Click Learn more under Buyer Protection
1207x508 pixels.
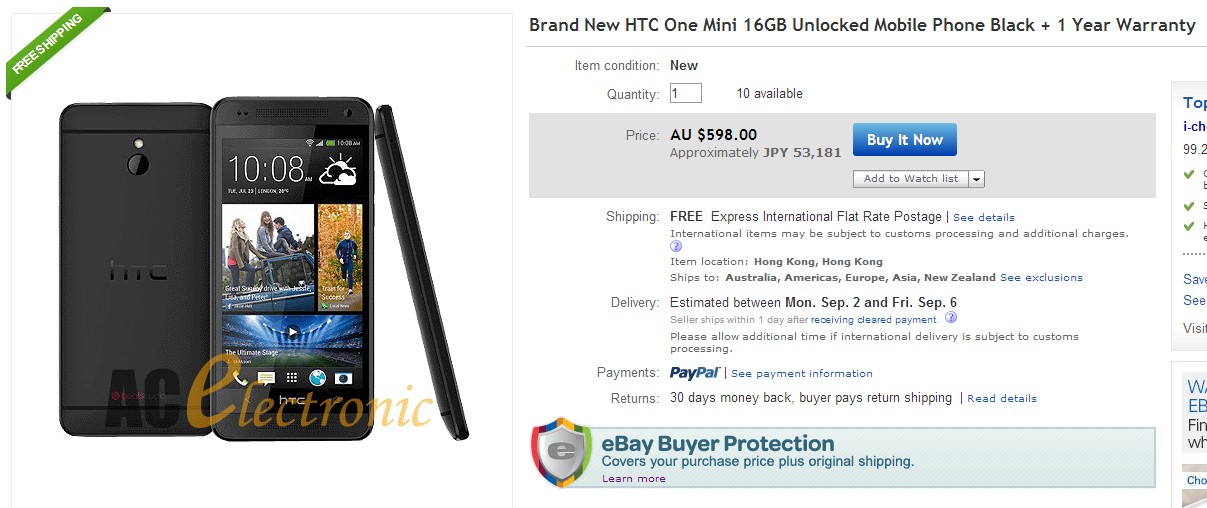(x=633, y=479)
